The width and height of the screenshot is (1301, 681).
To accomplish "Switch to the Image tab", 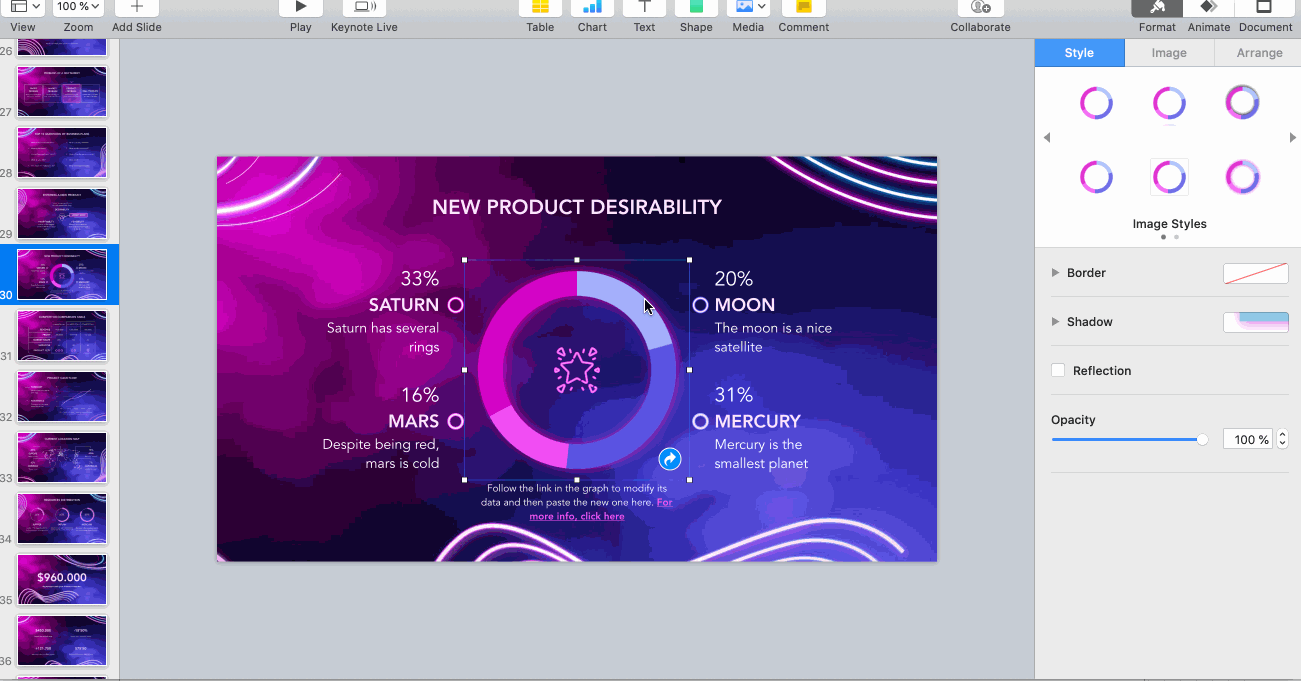I will pyautogui.click(x=1169, y=53).
